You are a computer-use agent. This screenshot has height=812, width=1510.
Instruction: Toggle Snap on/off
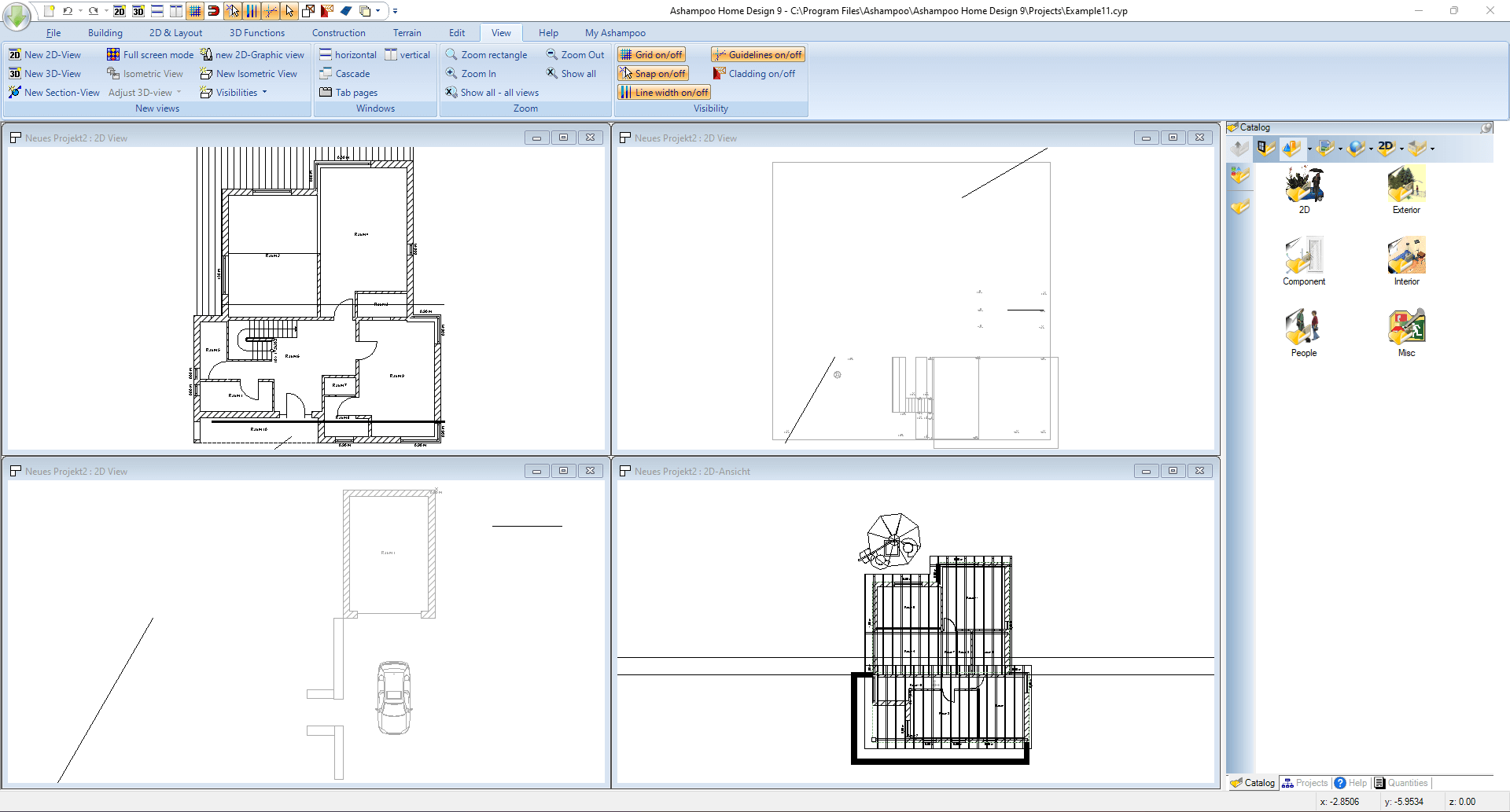pos(653,74)
